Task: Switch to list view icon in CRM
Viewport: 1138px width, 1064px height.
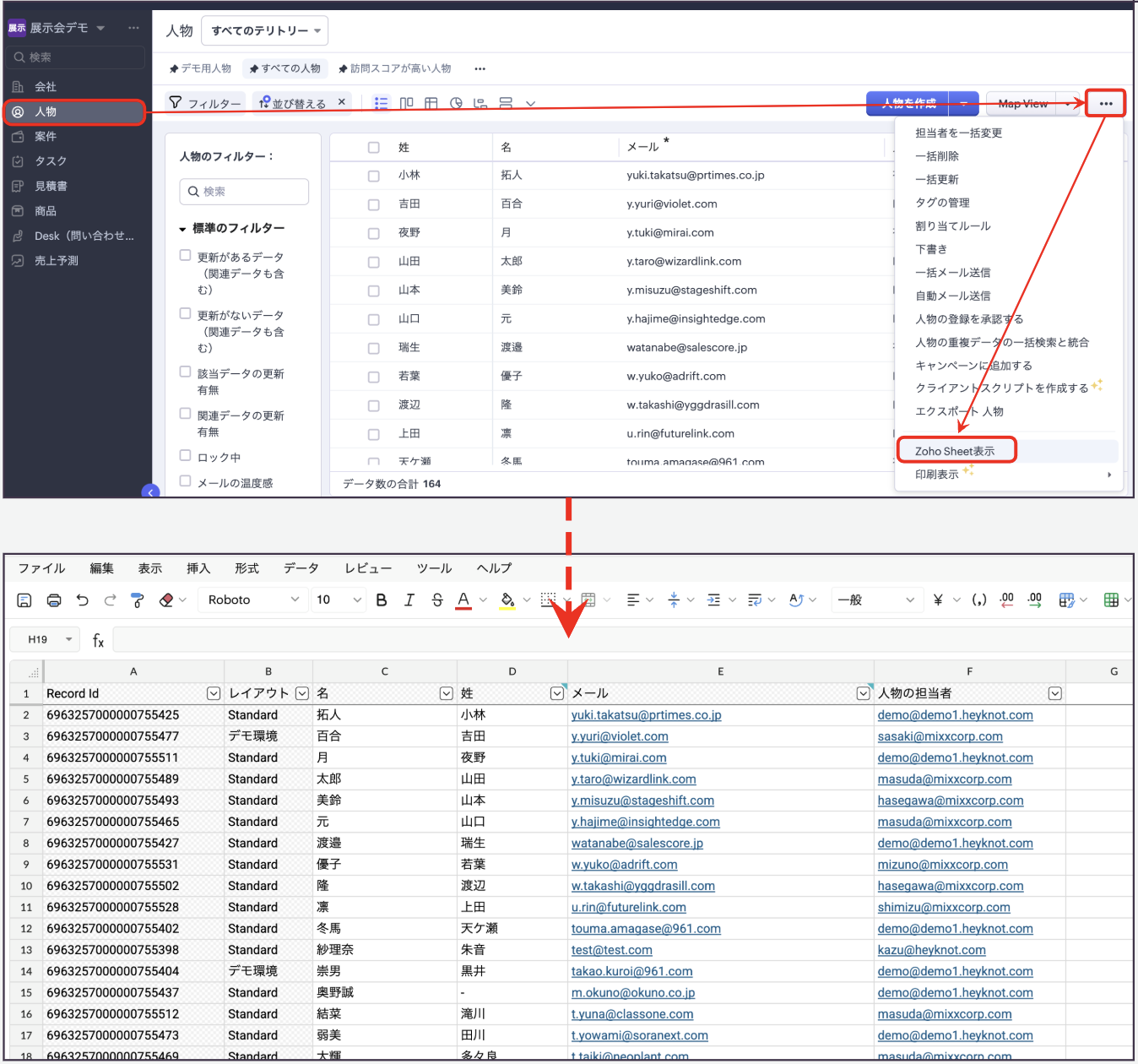Action: click(x=382, y=103)
